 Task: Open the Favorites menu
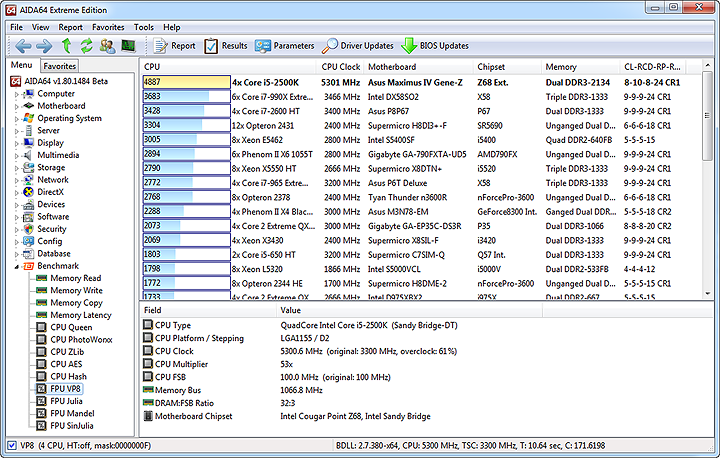pos(108,27)
